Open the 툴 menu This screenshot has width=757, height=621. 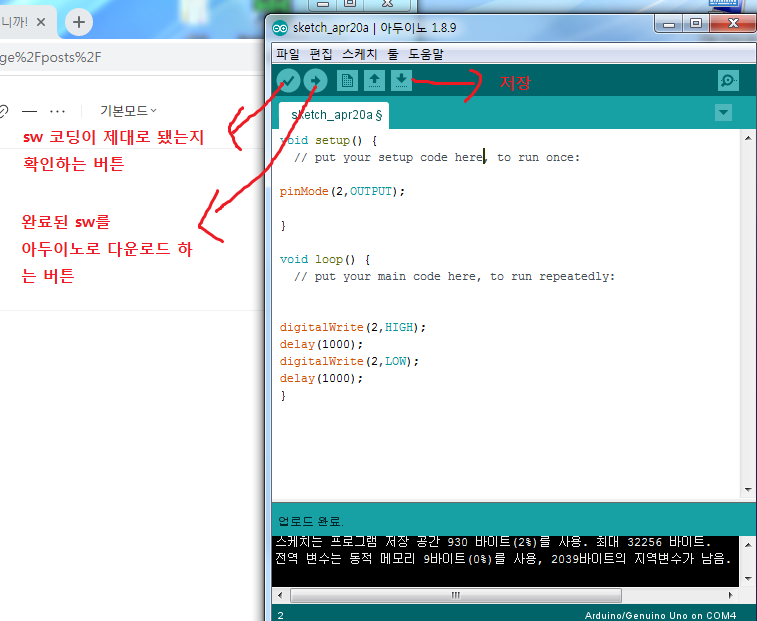[393, 54]
